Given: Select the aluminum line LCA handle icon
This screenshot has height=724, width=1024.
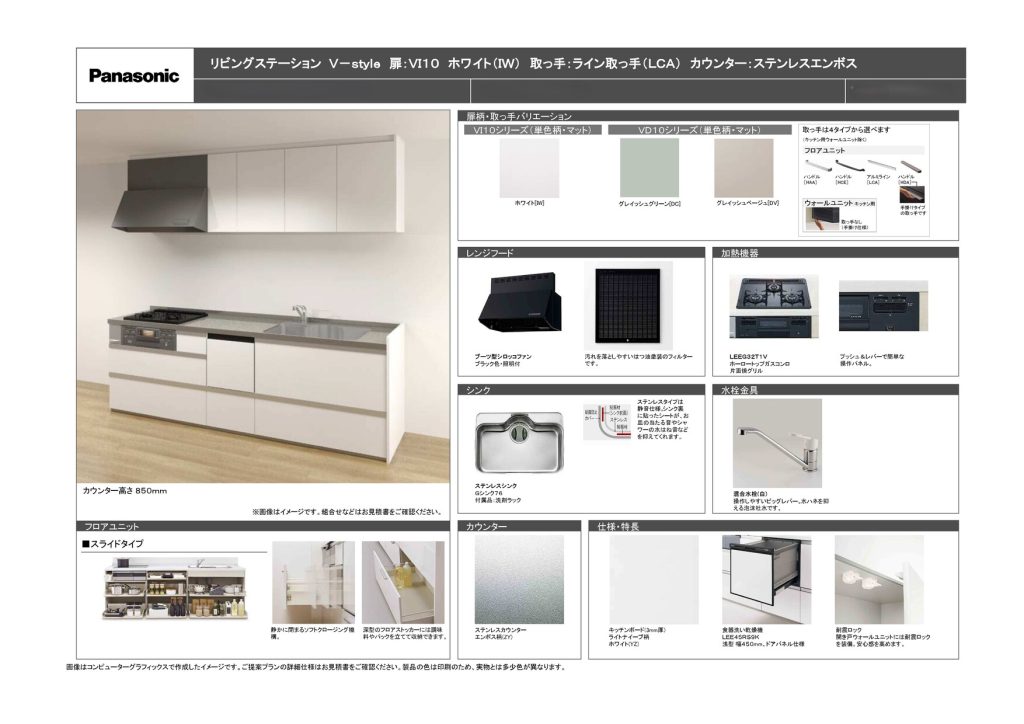Looking at the screenshot, I should point(879,165).
